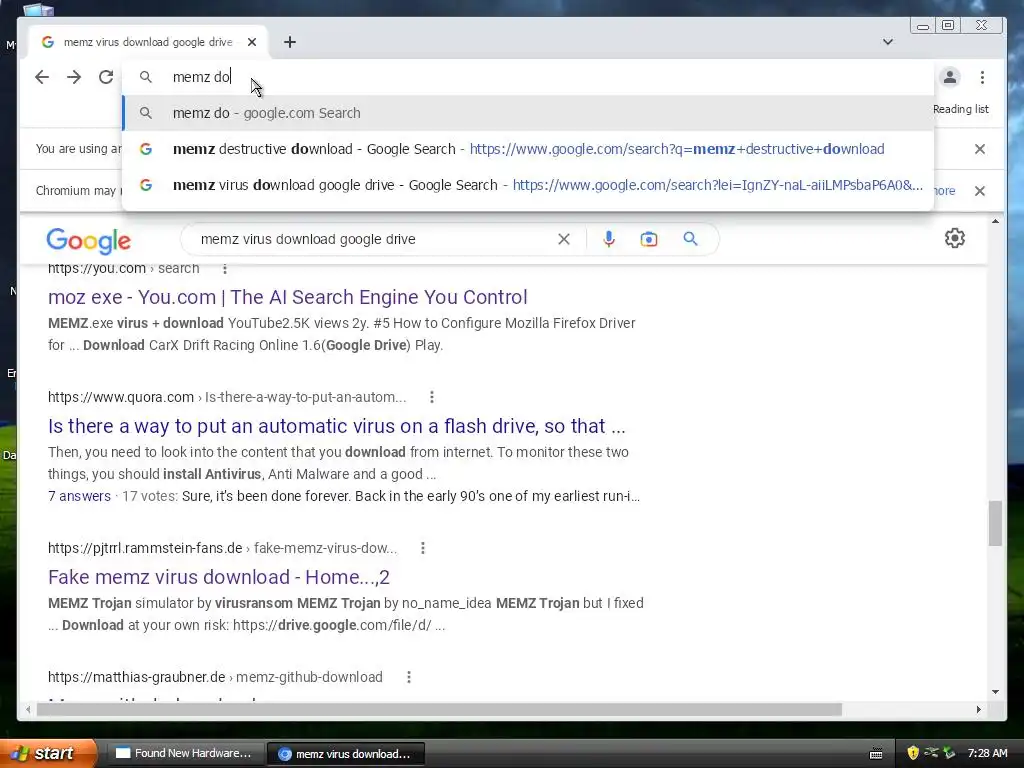Open 'moz exe - You.com' result

287,297
